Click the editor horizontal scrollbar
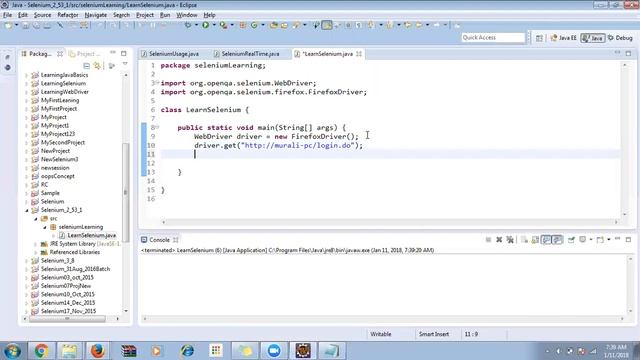The width and height of the screenshot is (640, 360). tap(390, 222)
